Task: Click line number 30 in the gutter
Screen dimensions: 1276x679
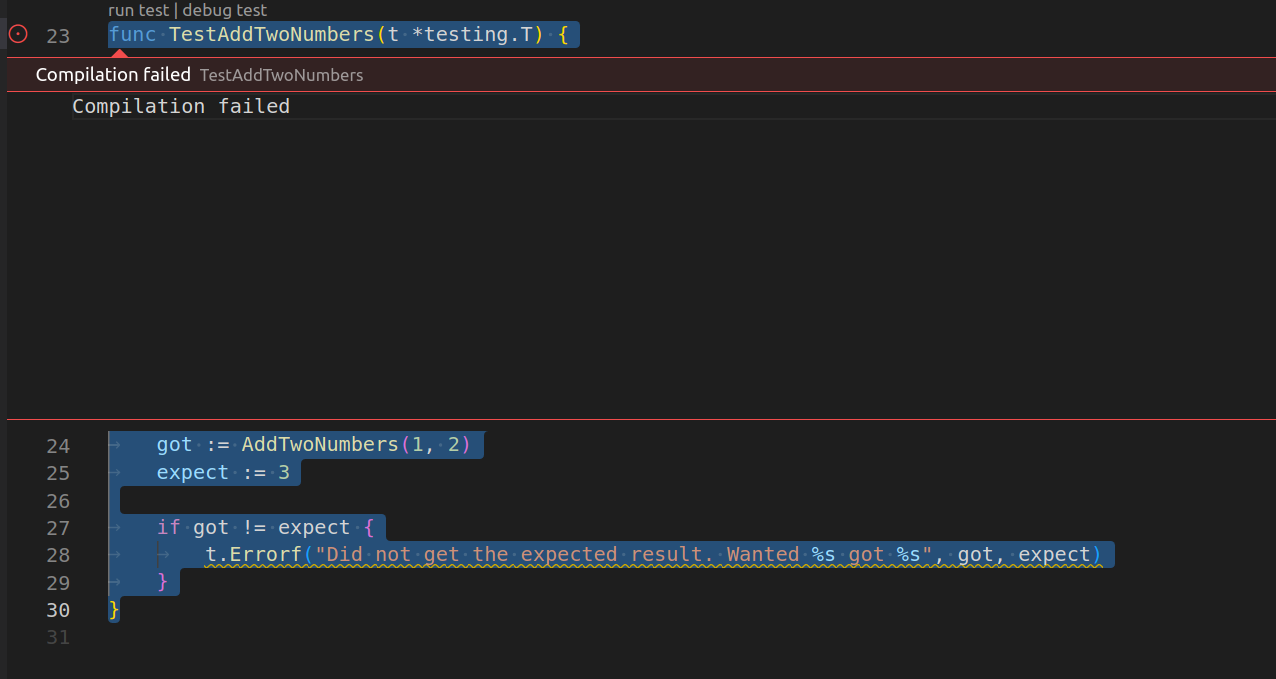Action: pyautogui.click(x=58, y=610)
